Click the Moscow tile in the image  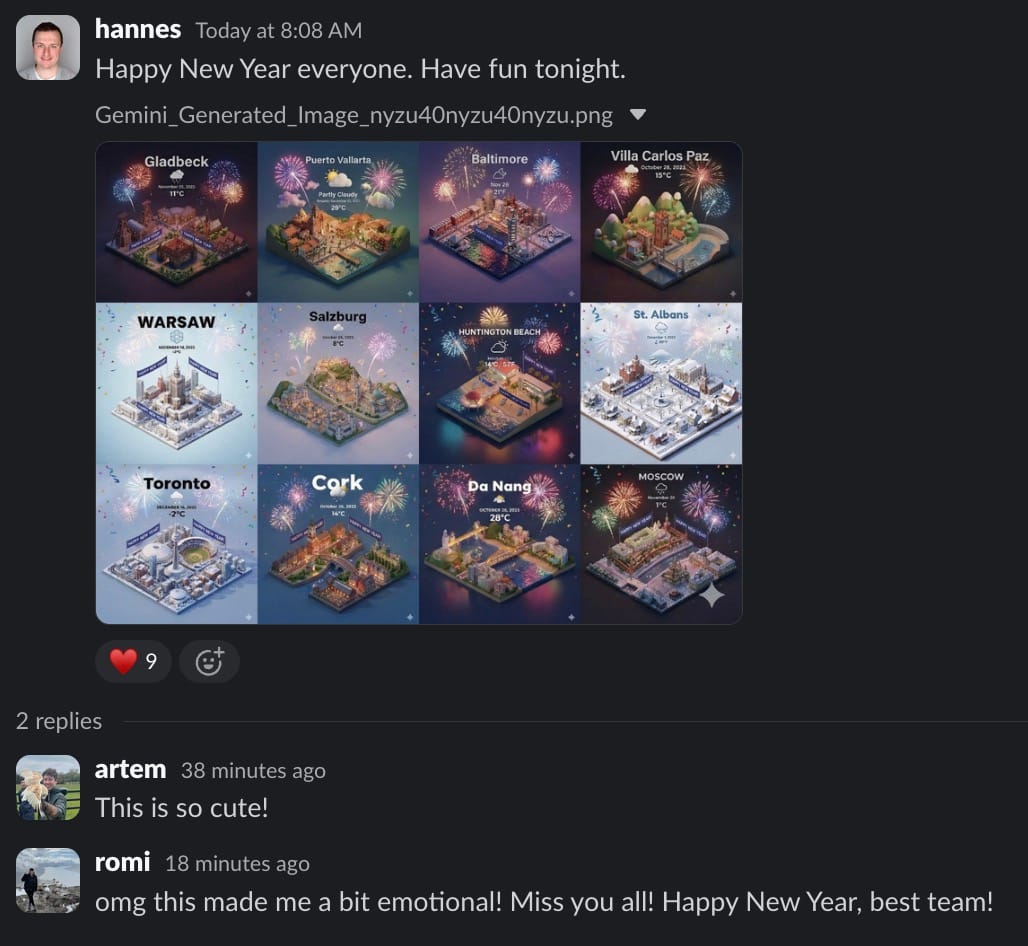point(662,544)
